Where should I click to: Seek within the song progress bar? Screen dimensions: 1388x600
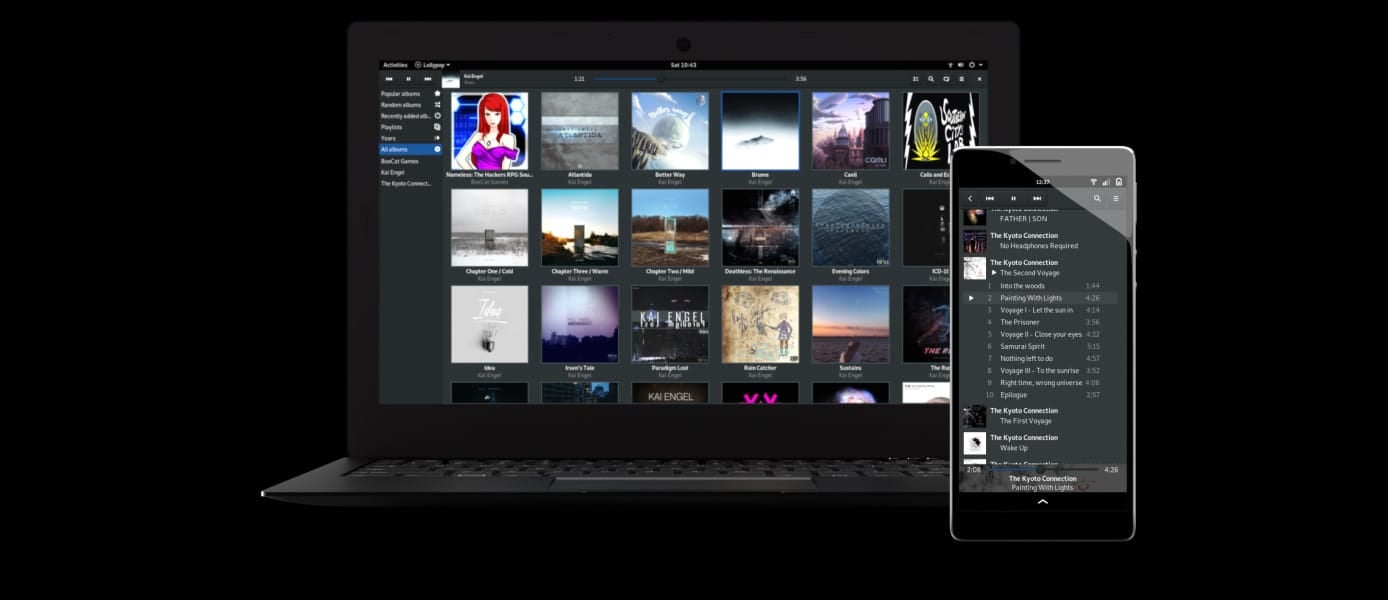690,77
